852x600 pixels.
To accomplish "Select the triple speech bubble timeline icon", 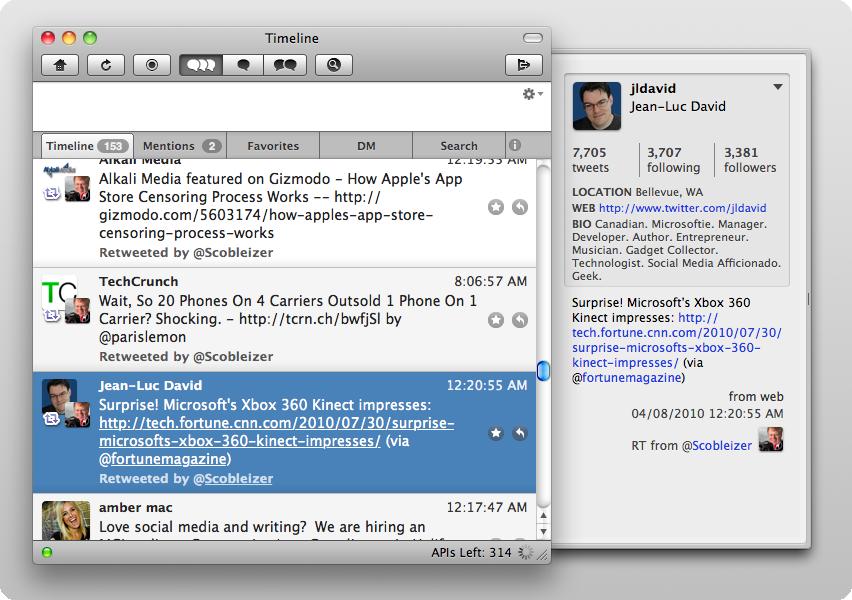I will [x=199, y=64].
